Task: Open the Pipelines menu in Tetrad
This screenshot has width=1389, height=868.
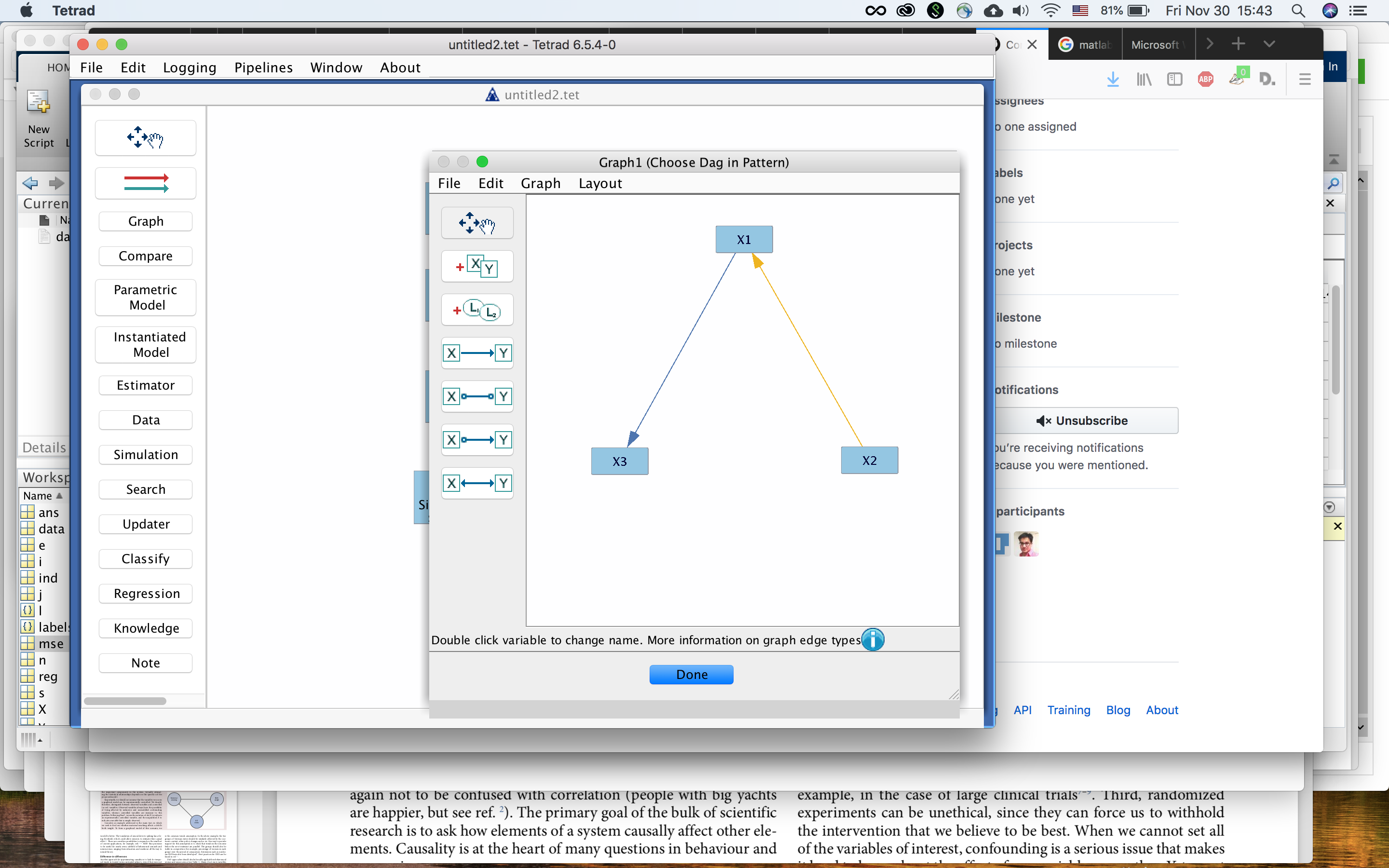Action: coord(263,67)
